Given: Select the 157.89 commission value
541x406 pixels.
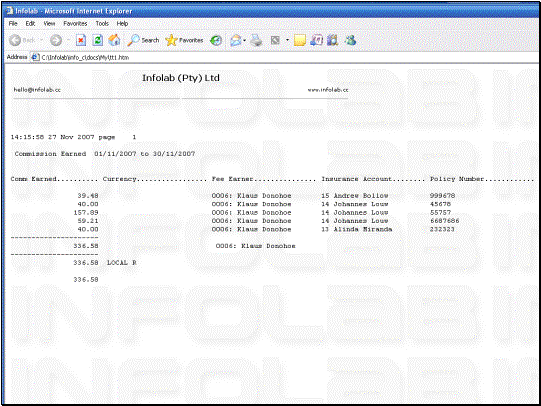Looking at the screenshot, I should point(86,212).
